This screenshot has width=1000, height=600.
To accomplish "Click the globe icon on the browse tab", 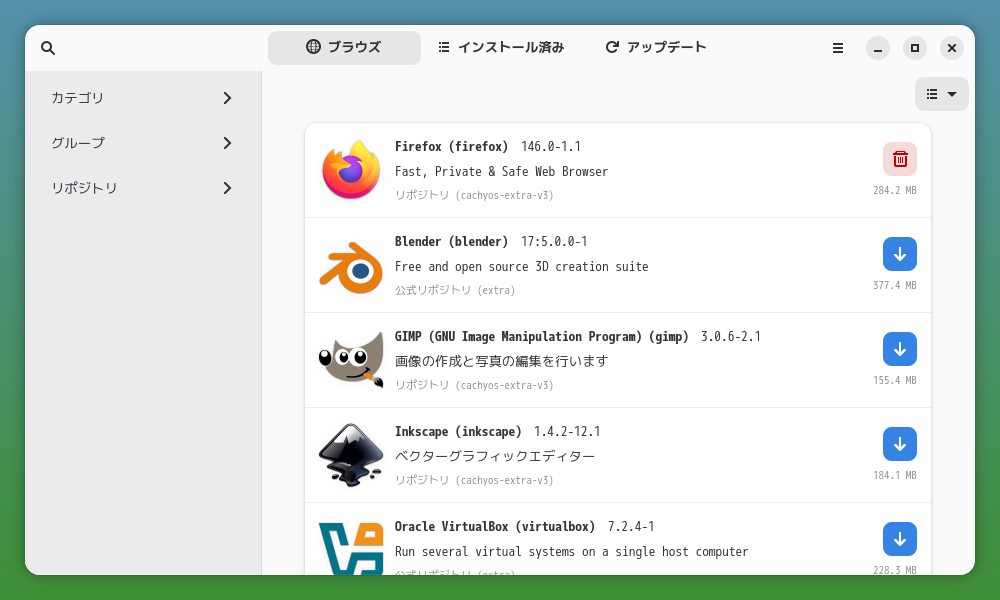I will (311, 46).
